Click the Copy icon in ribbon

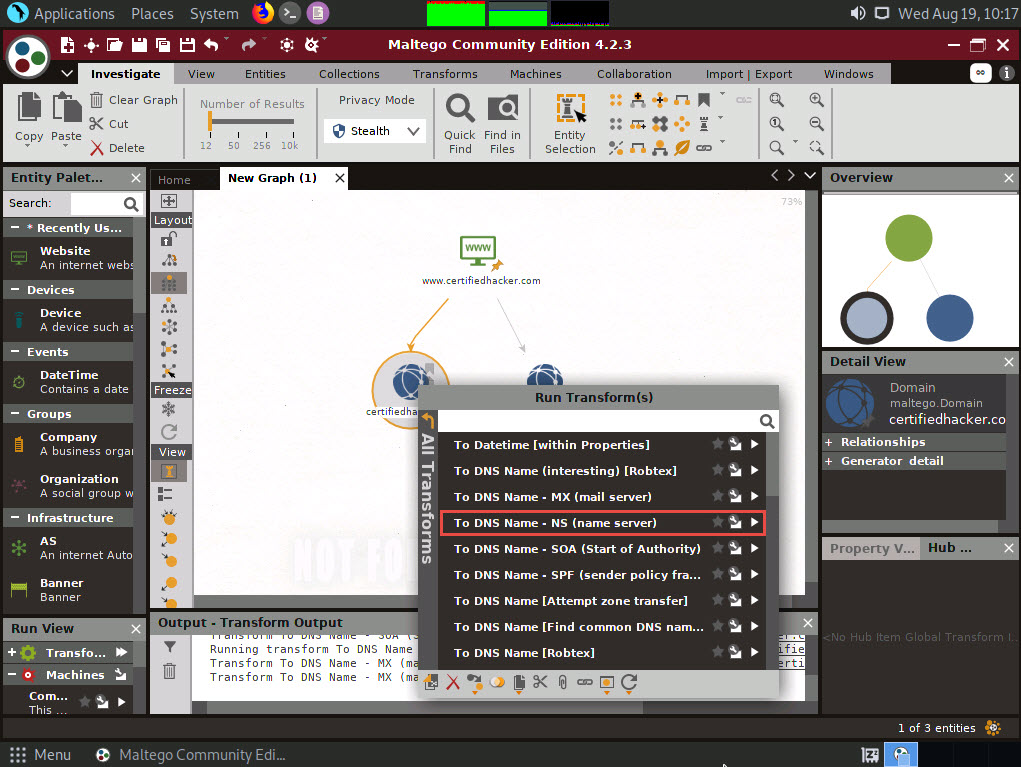point(29,108)
